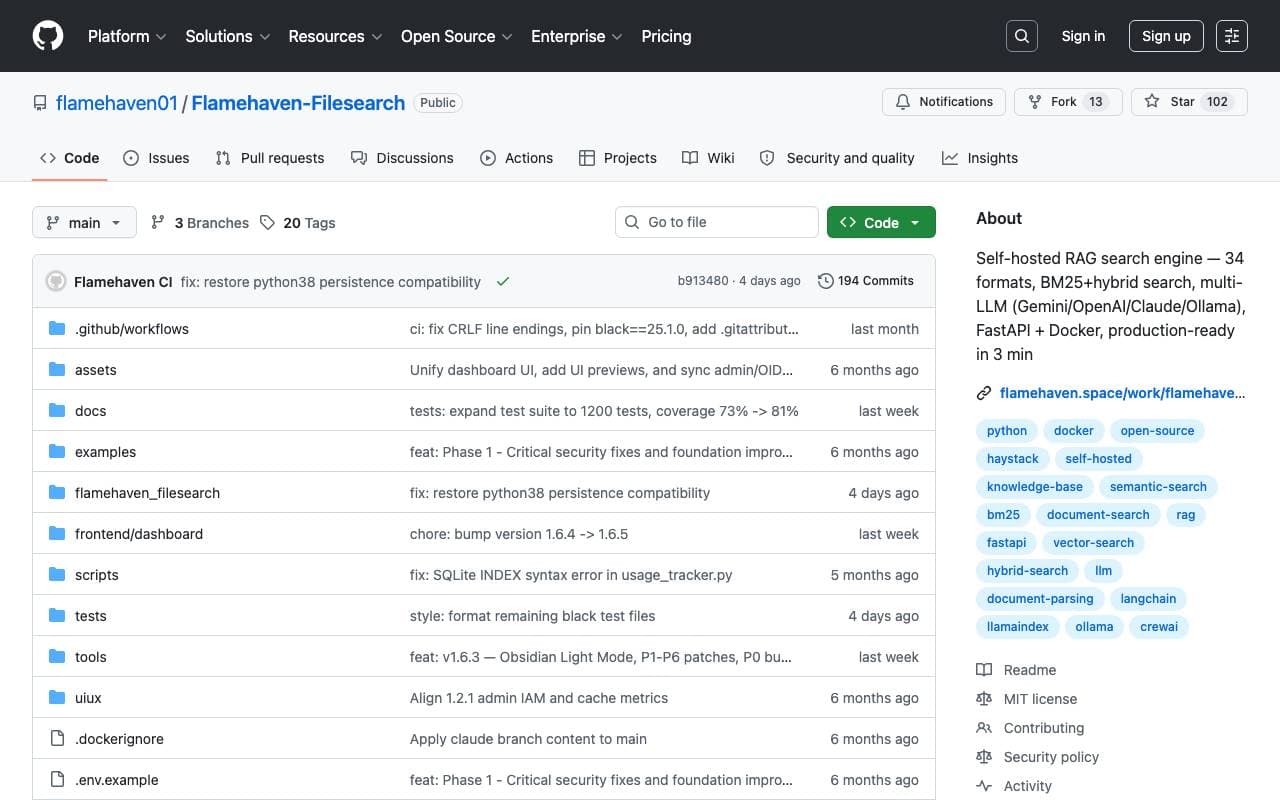
Task: Open the tests folder
Action: [x=90, y=616]
